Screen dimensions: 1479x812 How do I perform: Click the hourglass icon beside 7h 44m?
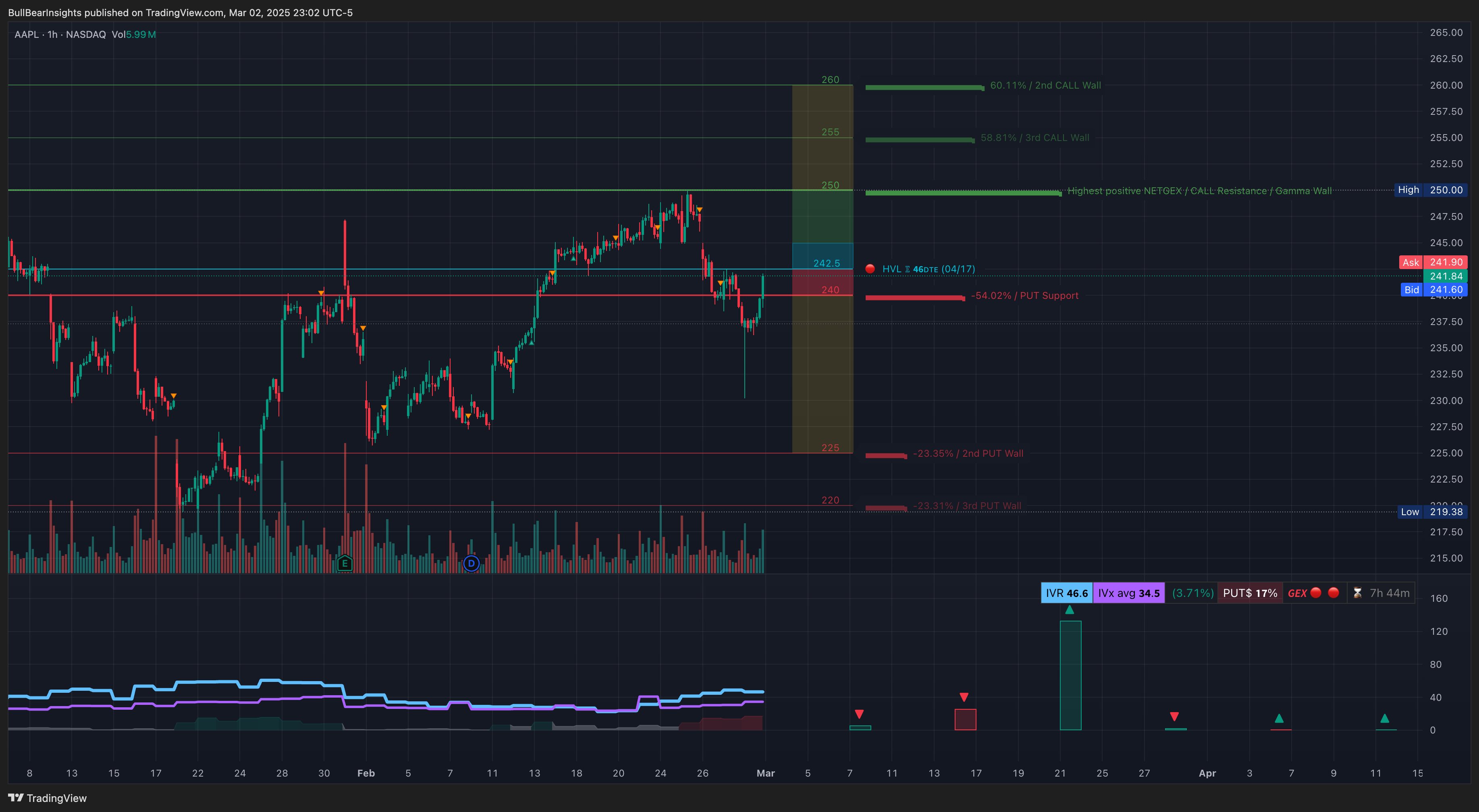[1357, 593]
